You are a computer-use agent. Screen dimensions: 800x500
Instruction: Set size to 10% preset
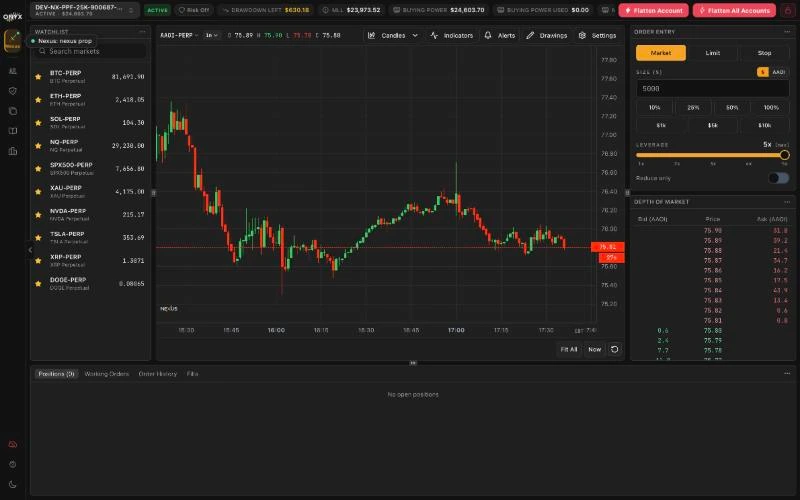pyautogui.click(x=655, y=108)
